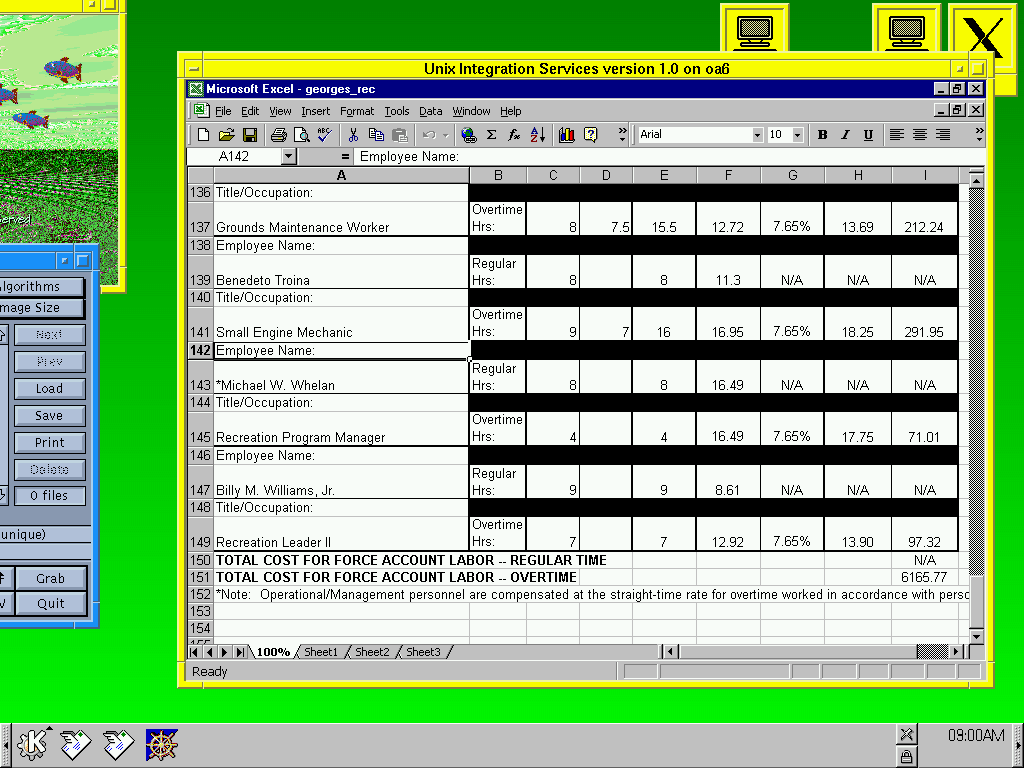Expand the font size dropdown

pyautogui.click(x=797, y=135)
